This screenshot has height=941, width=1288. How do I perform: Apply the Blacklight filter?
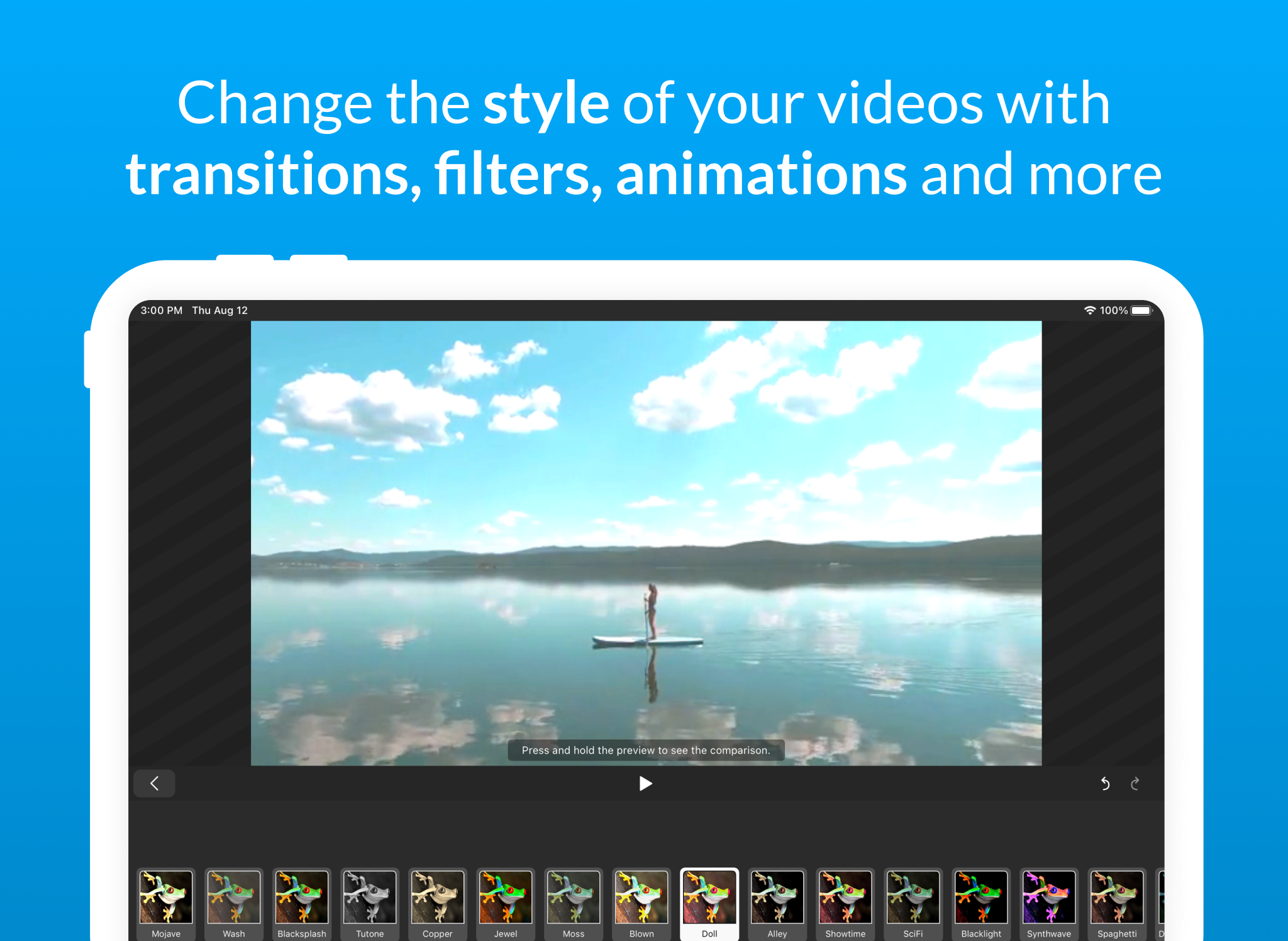tap(981, 898)
